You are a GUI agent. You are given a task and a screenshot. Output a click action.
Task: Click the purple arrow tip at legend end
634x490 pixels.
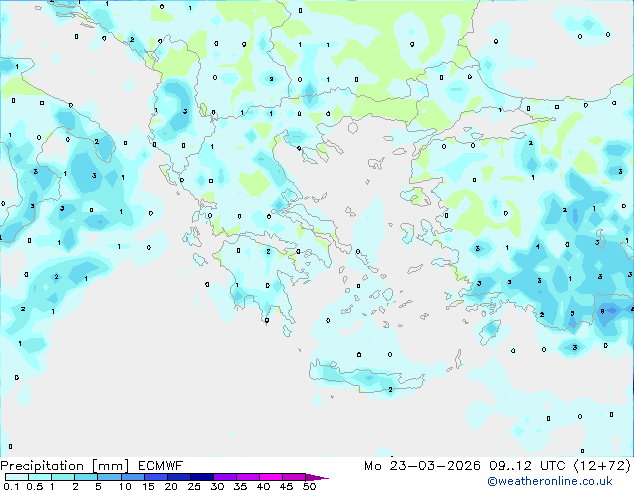(317, 477)
